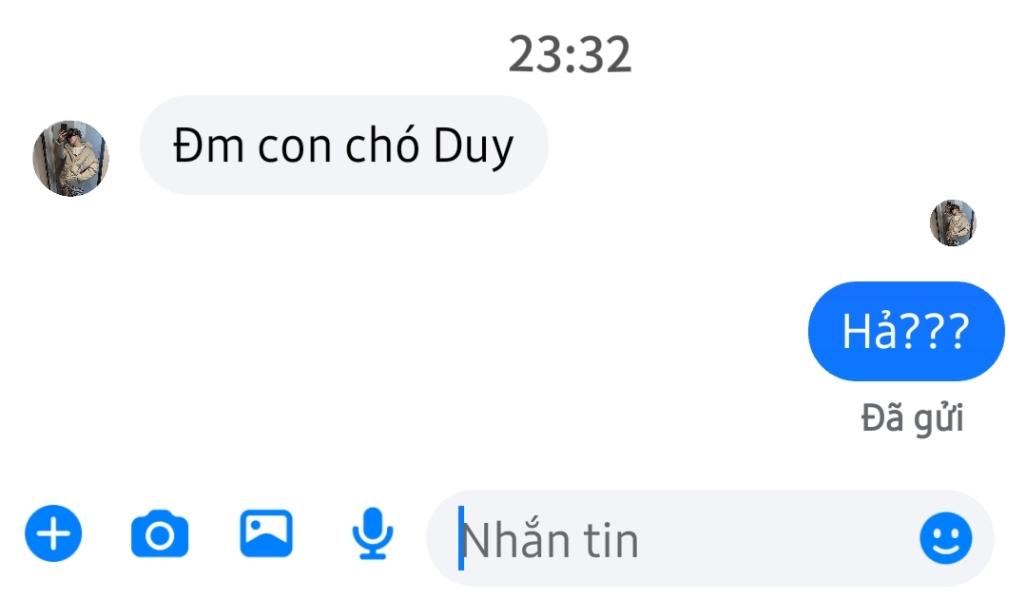
Task: Click the word 'Đm' in the gray bubble
Action: pos(209,145)
